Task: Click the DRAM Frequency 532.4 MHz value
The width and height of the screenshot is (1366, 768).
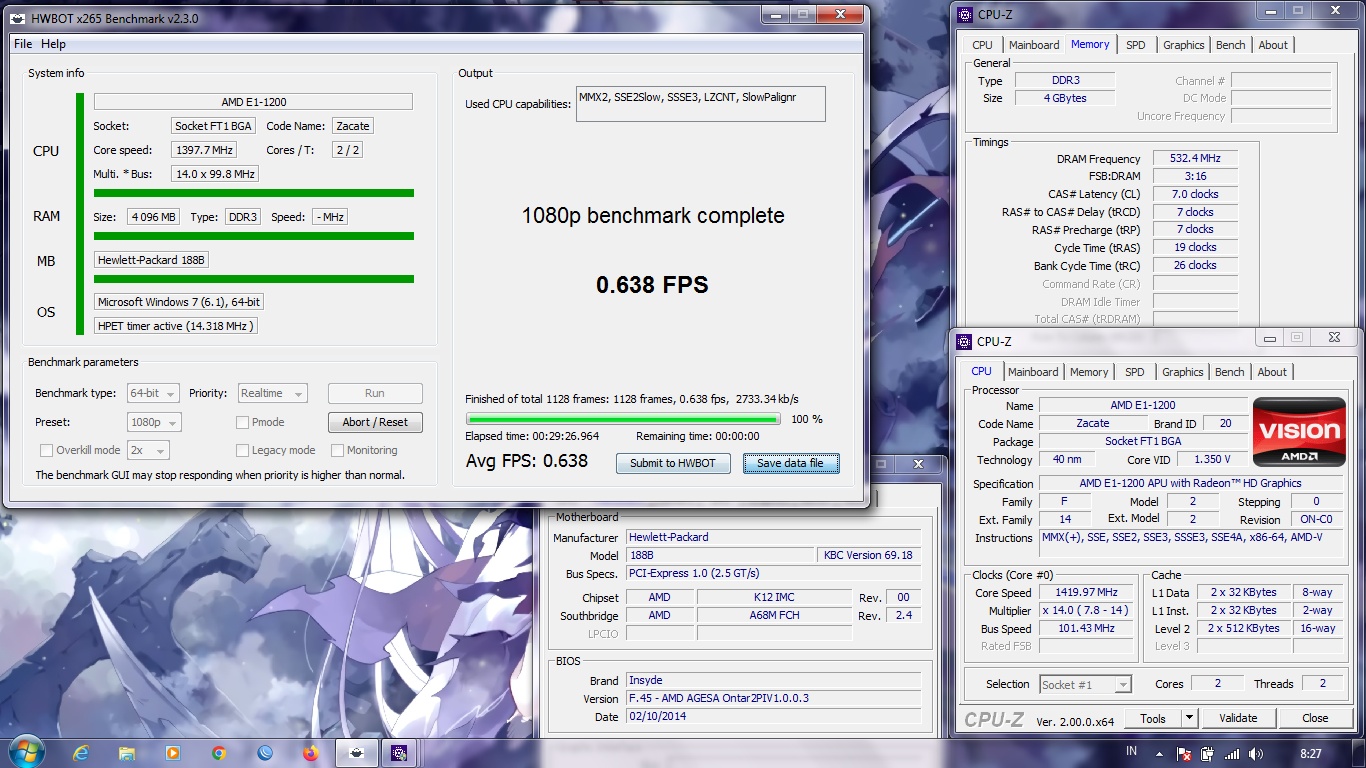Action: click(1195, 159)
